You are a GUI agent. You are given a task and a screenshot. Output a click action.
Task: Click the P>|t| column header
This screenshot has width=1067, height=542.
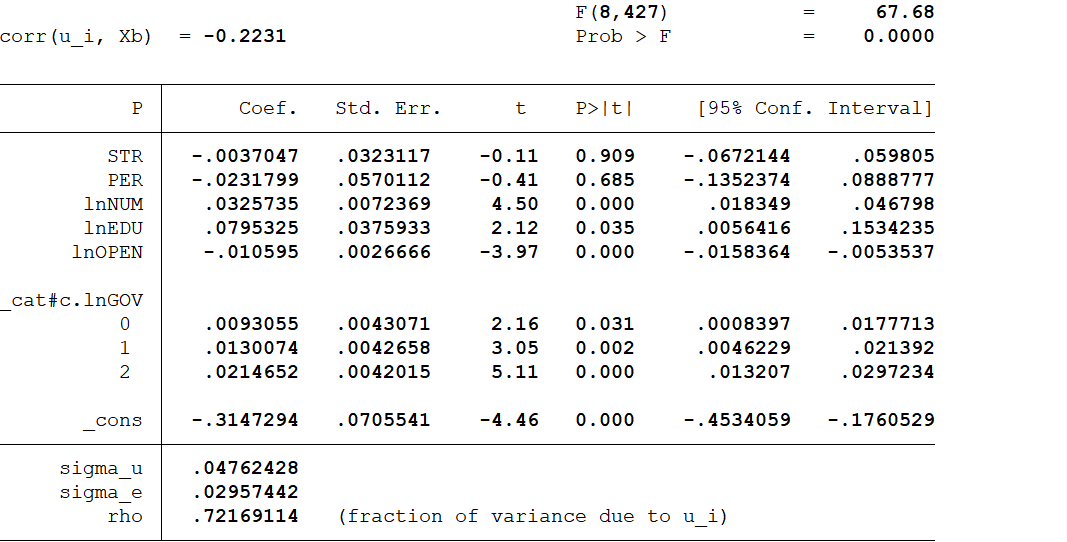604,108
